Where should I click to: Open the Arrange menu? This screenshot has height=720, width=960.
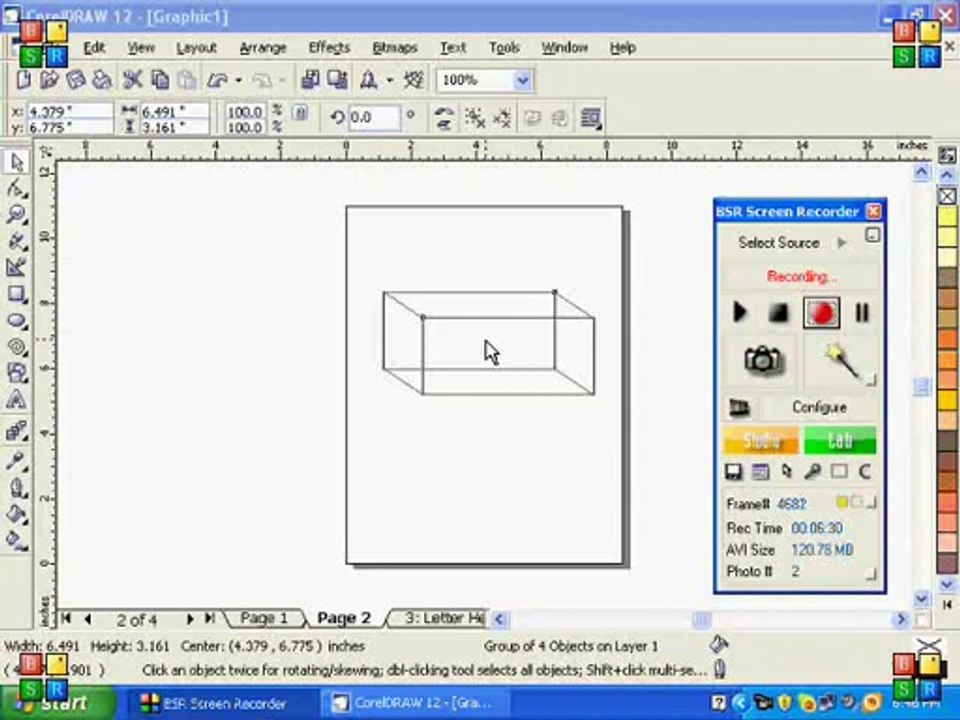pos(263,47)
